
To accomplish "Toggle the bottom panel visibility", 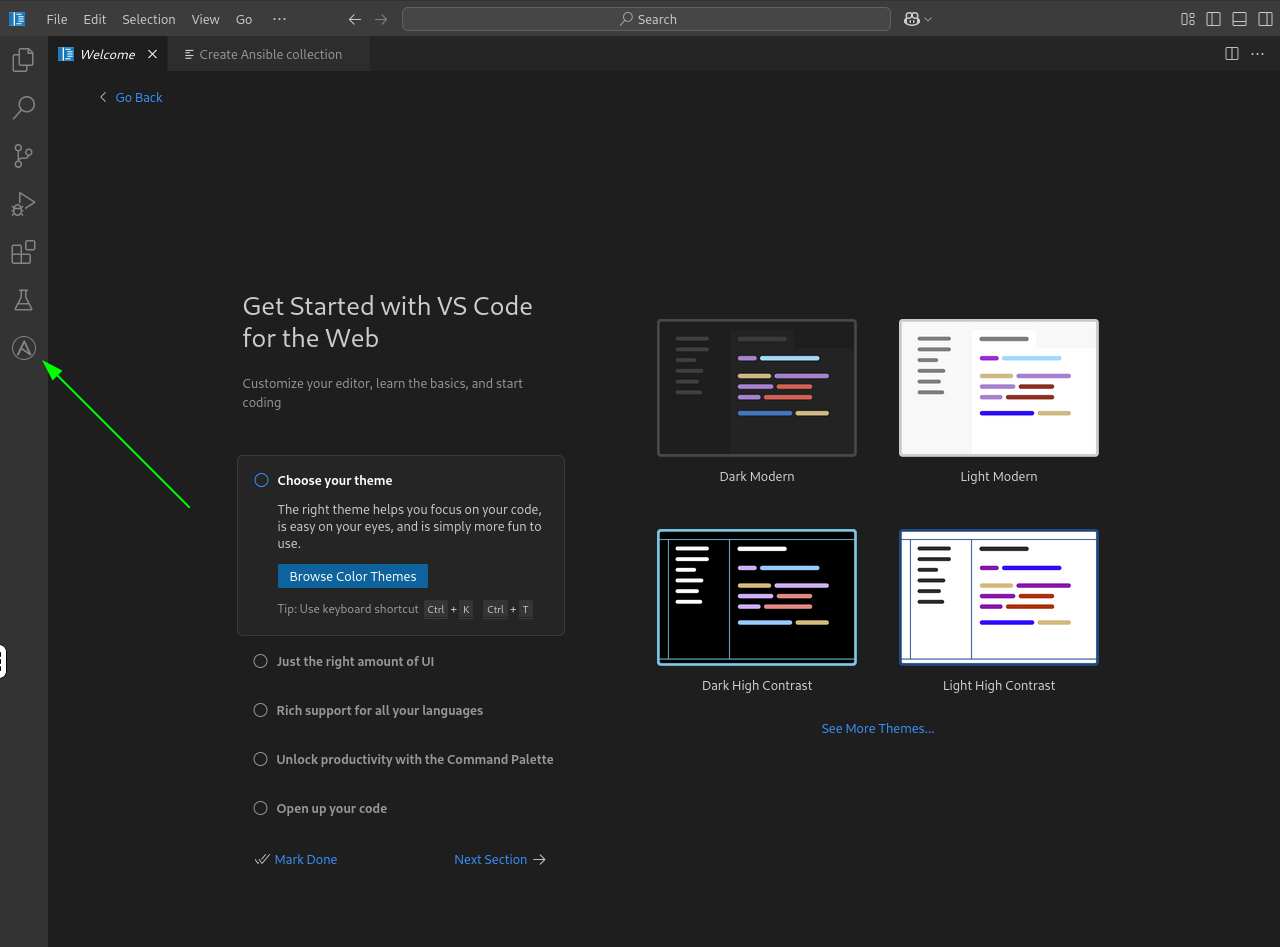I will (x=1240, y=19).
